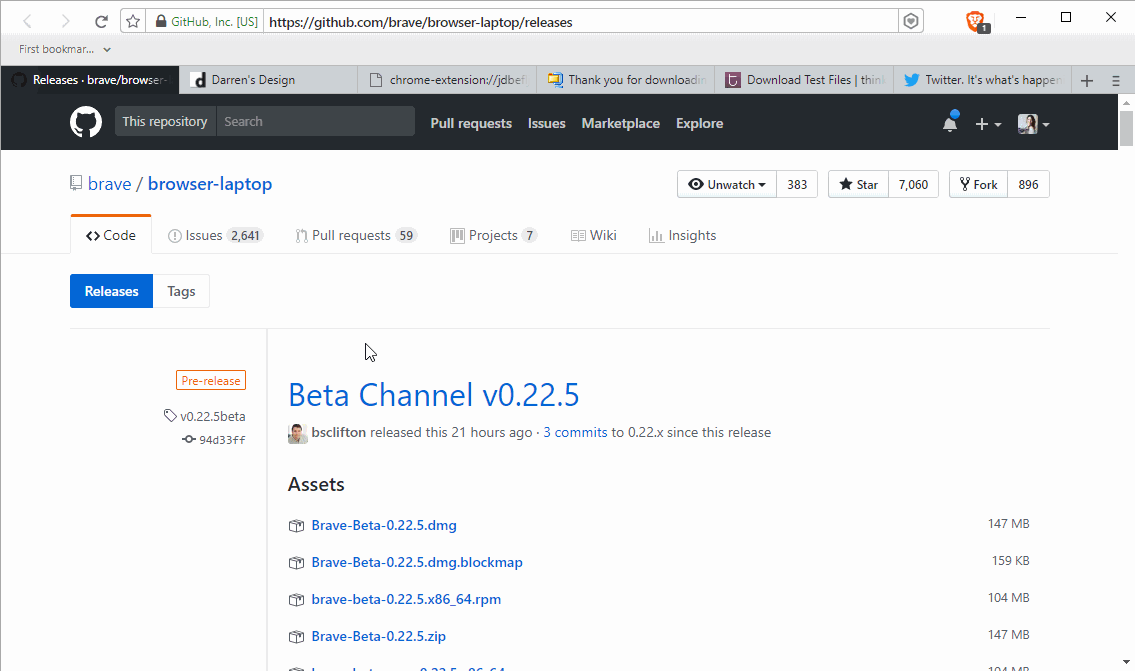The height and width of the screenshot is (671, 1135).
Task: Switch to chrome-extension browser tab
Action: (x=447, y=80)
